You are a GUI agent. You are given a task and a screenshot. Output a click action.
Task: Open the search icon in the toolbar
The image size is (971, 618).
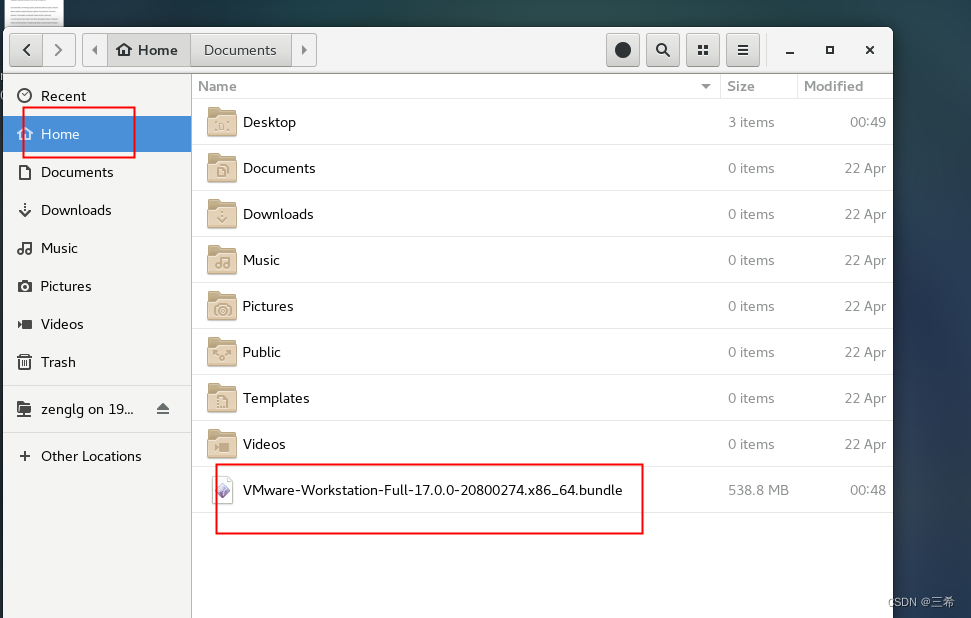coord(662,49)
